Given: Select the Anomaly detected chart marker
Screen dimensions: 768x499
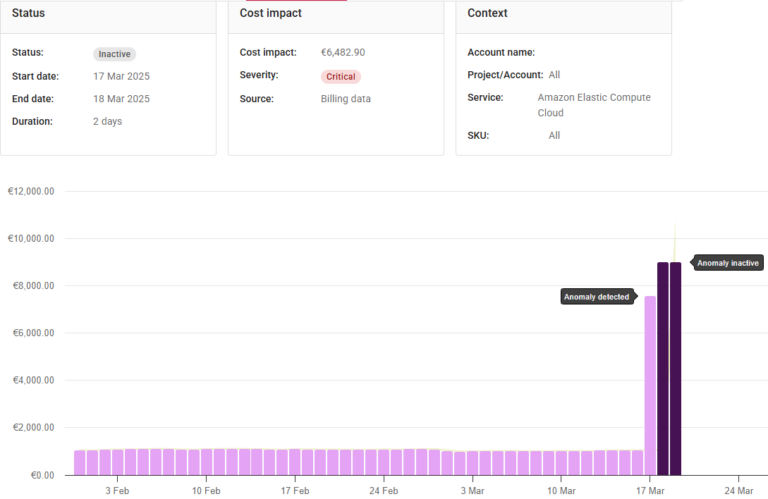Looking at the screenshot, I should click(x=597, y=297).
